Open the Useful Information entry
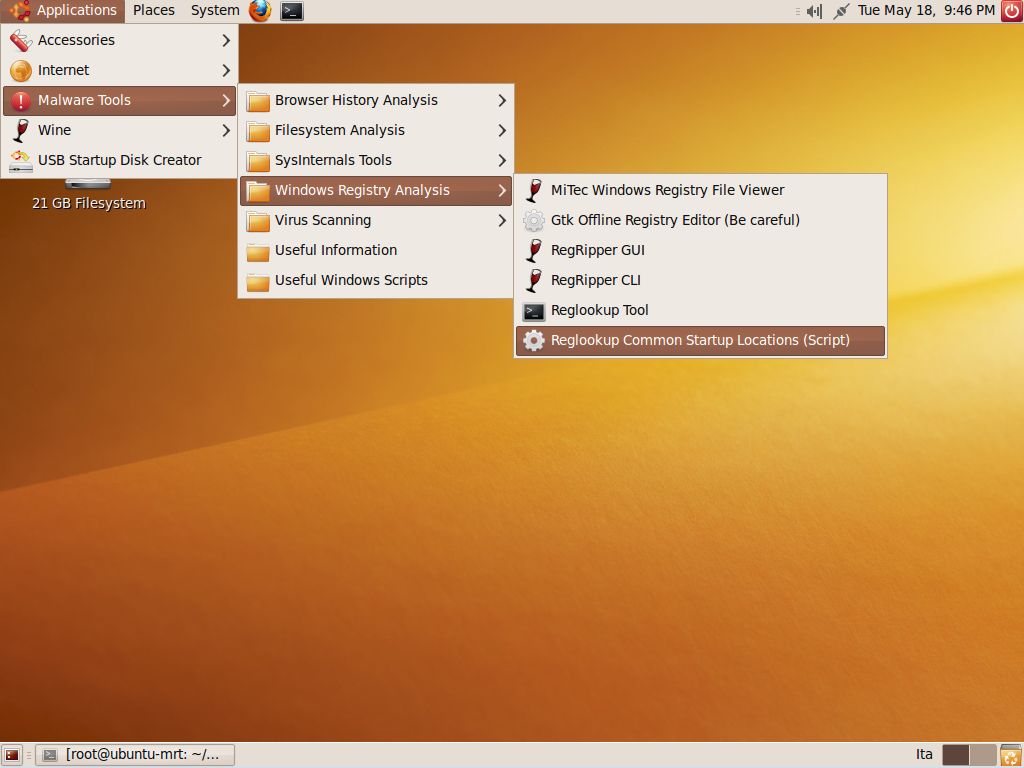The height and width of the screenshot is (768, 1024). pos(376,251)
